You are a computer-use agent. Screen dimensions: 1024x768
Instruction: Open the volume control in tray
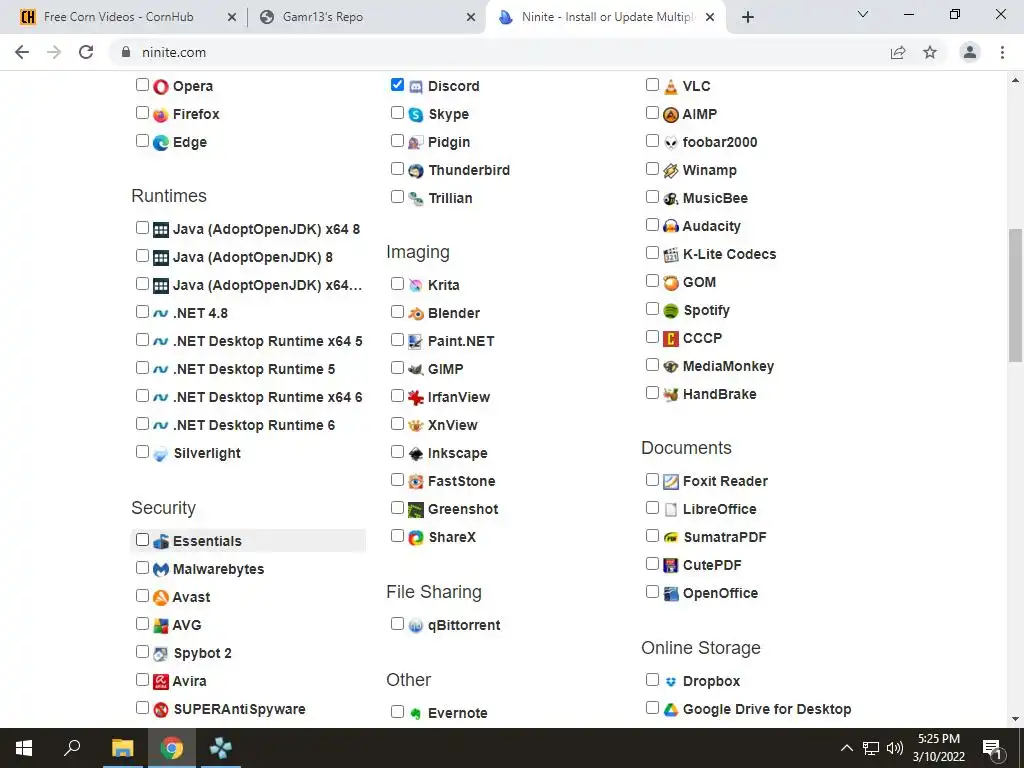(x=895, y=748)
